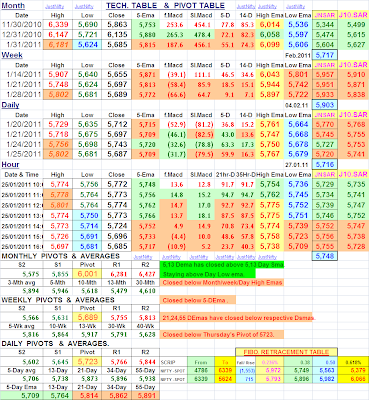
Task: Select the '04.02.11' date label
Action: 298,105
